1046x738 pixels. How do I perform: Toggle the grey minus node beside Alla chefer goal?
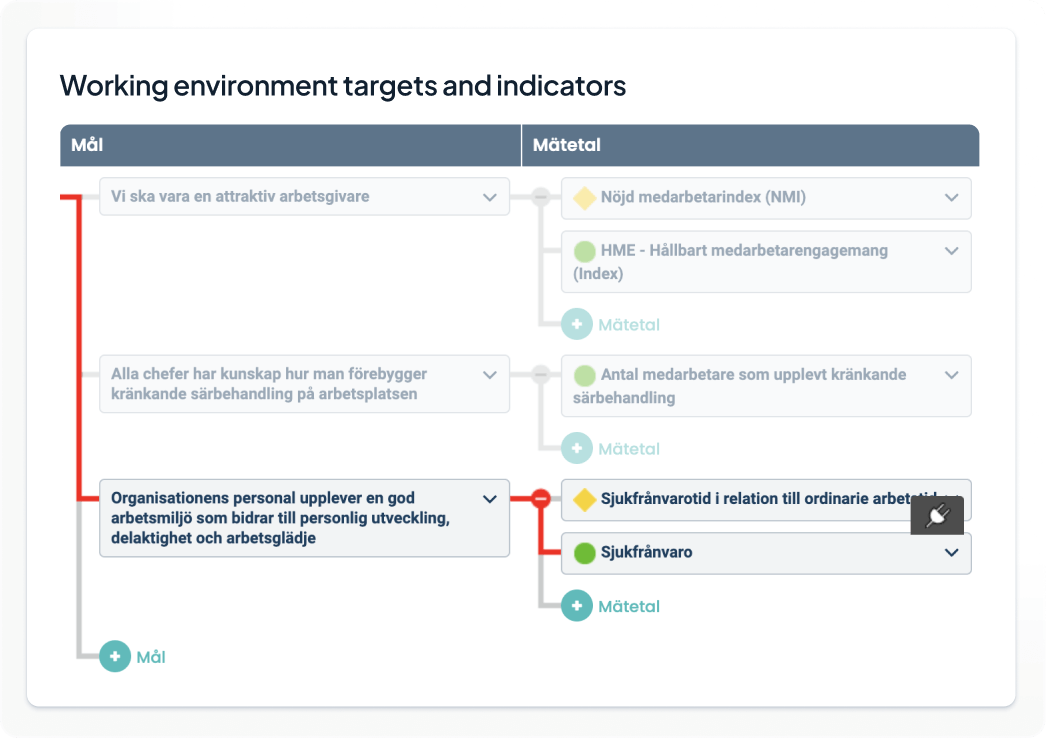coord(541,374)
